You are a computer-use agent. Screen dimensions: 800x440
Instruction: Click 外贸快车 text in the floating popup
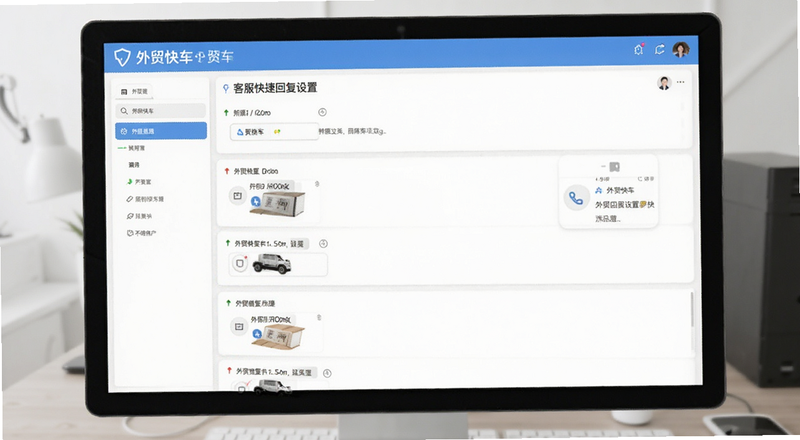pos(620,190)
